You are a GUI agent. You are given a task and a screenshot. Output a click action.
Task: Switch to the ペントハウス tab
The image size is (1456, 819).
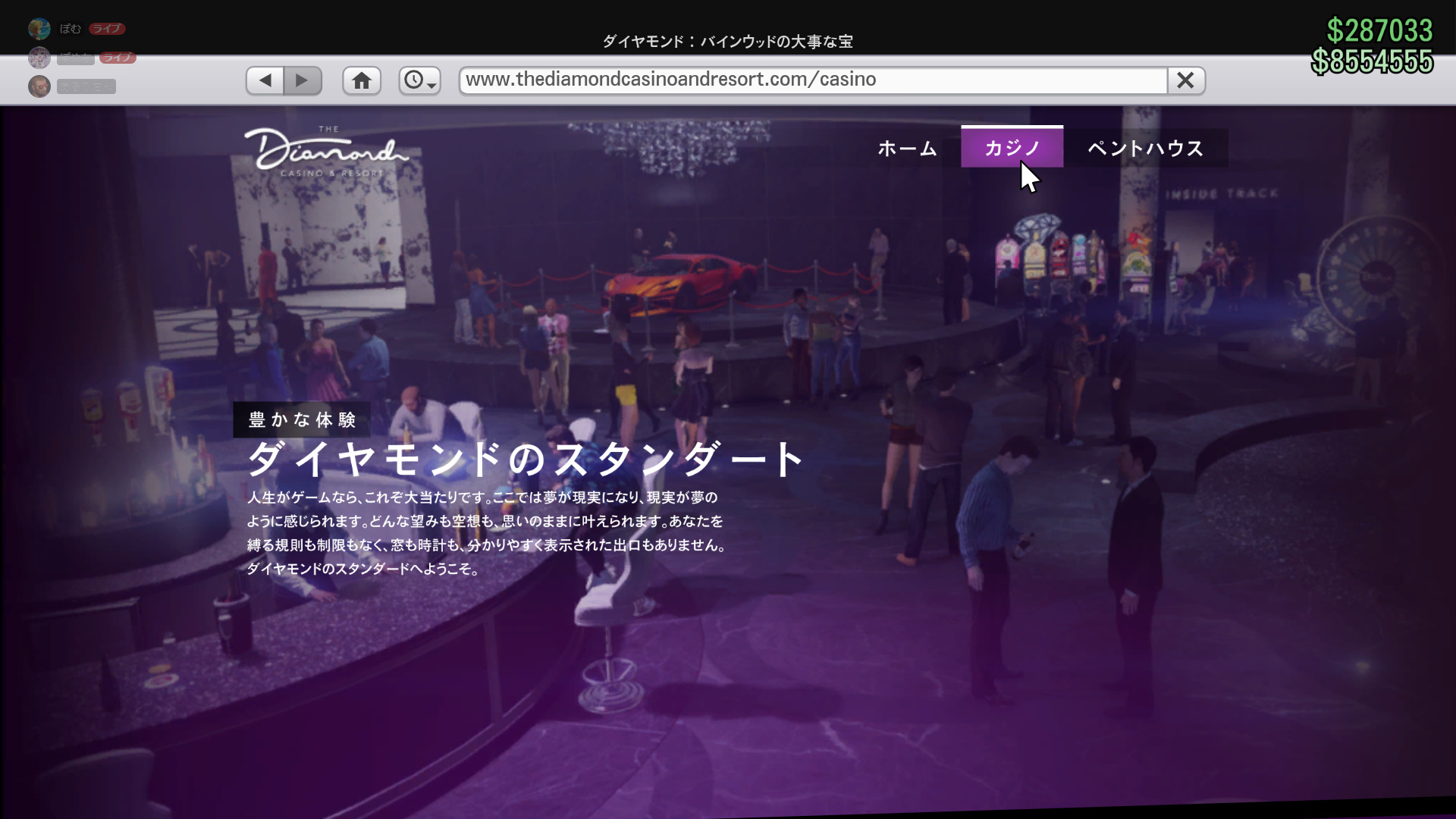coord(1146,148)
